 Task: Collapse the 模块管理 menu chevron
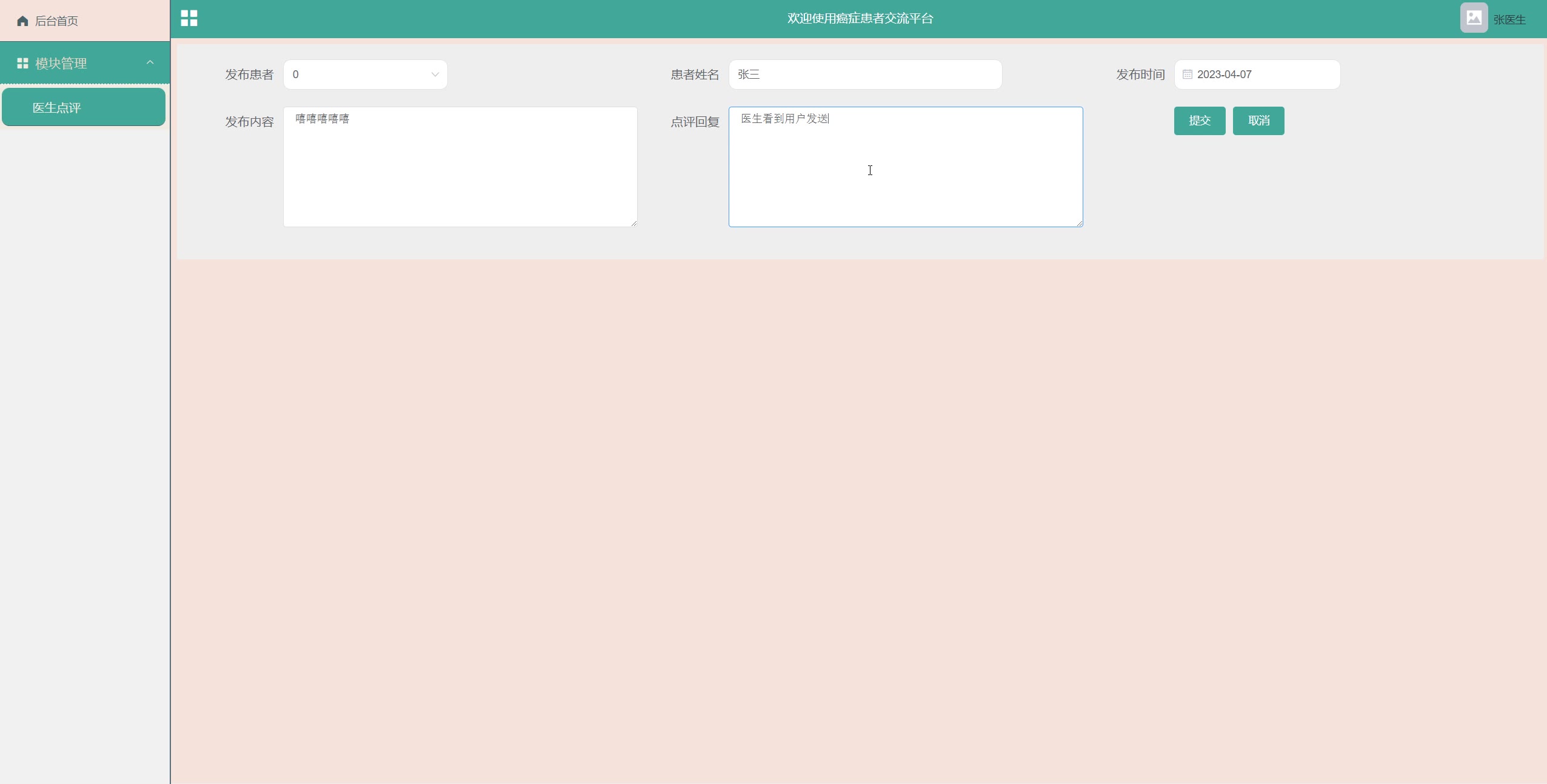[x=150, y=62]
